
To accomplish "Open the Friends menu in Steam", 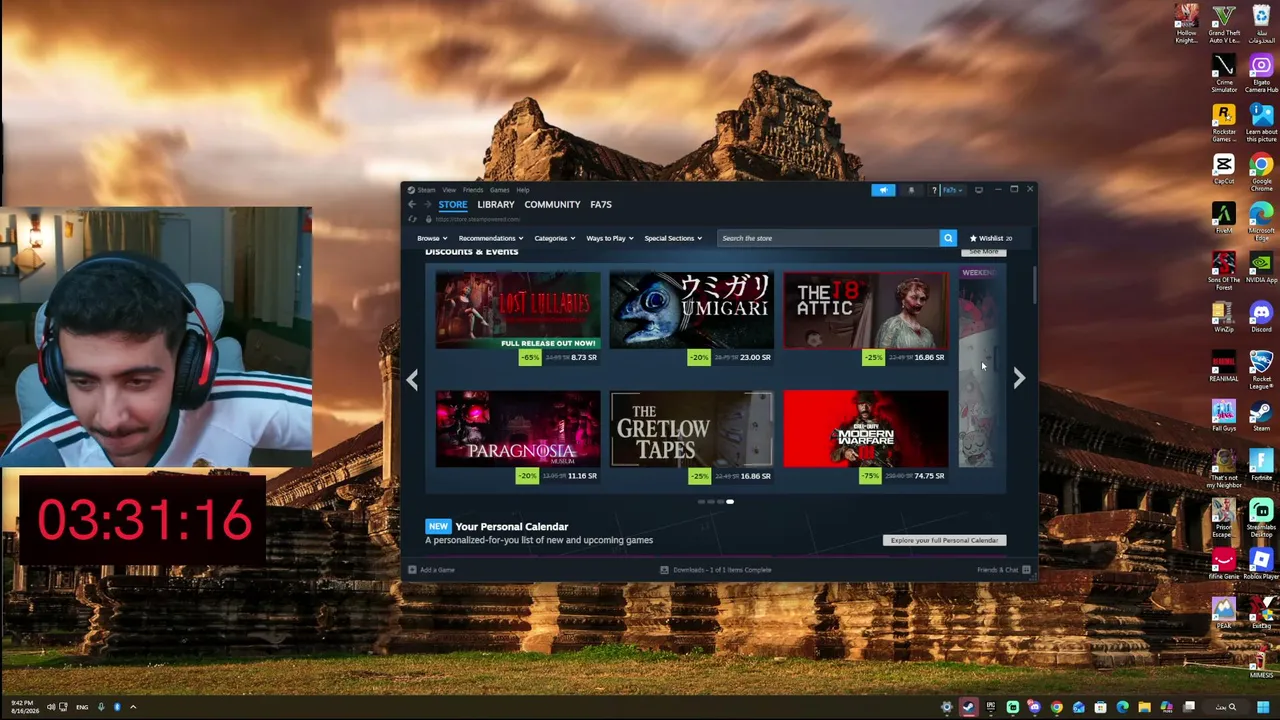I will (473, 190).
